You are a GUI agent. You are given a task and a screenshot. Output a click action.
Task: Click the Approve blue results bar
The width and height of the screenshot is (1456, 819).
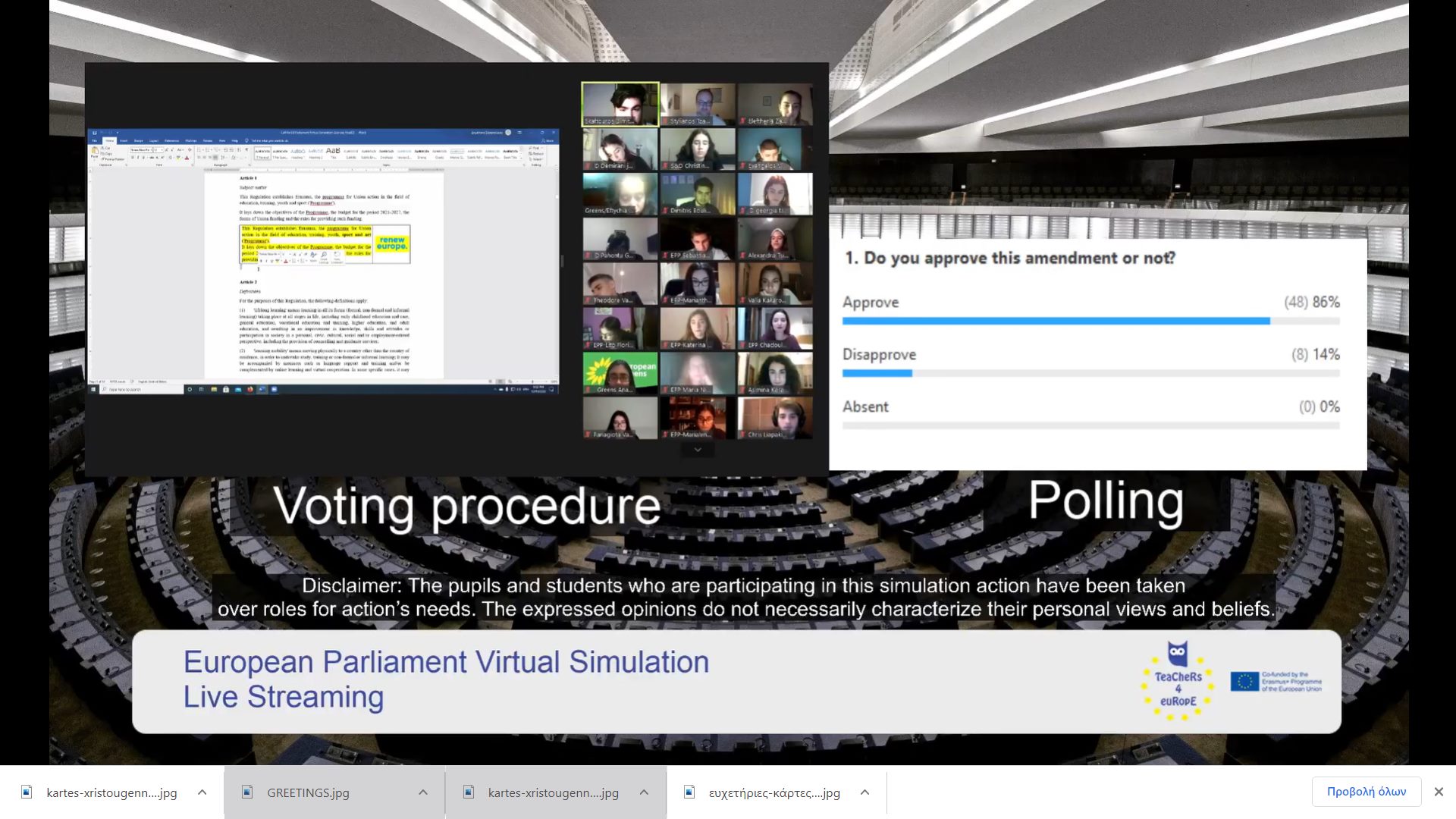[1056, 322]
